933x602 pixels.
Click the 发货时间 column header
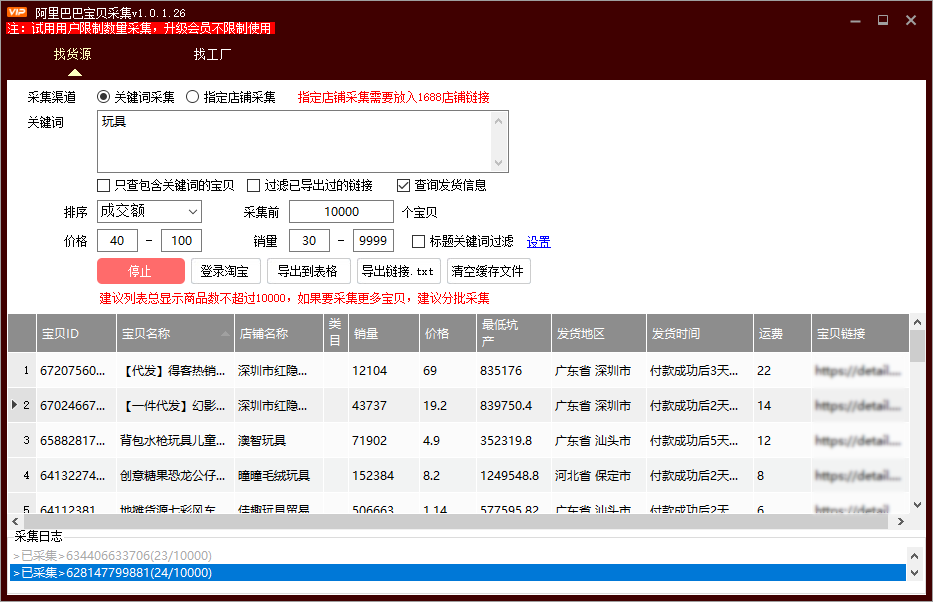click(700, 333)
